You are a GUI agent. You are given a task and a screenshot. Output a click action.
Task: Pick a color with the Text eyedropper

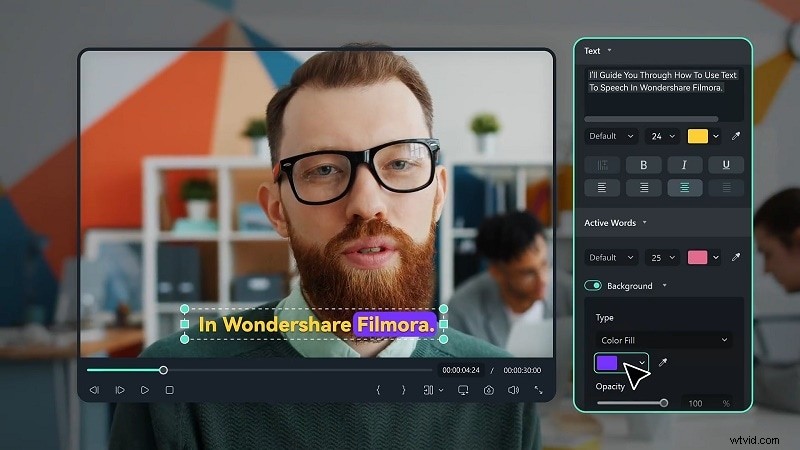click(x=737, y=136)
